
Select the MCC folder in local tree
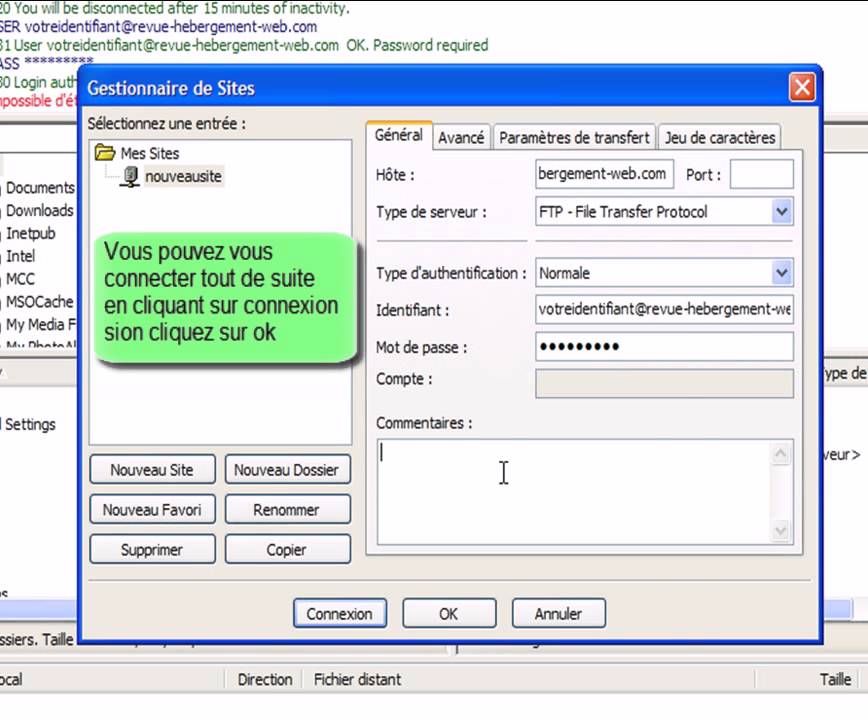[x=20, y=278]
